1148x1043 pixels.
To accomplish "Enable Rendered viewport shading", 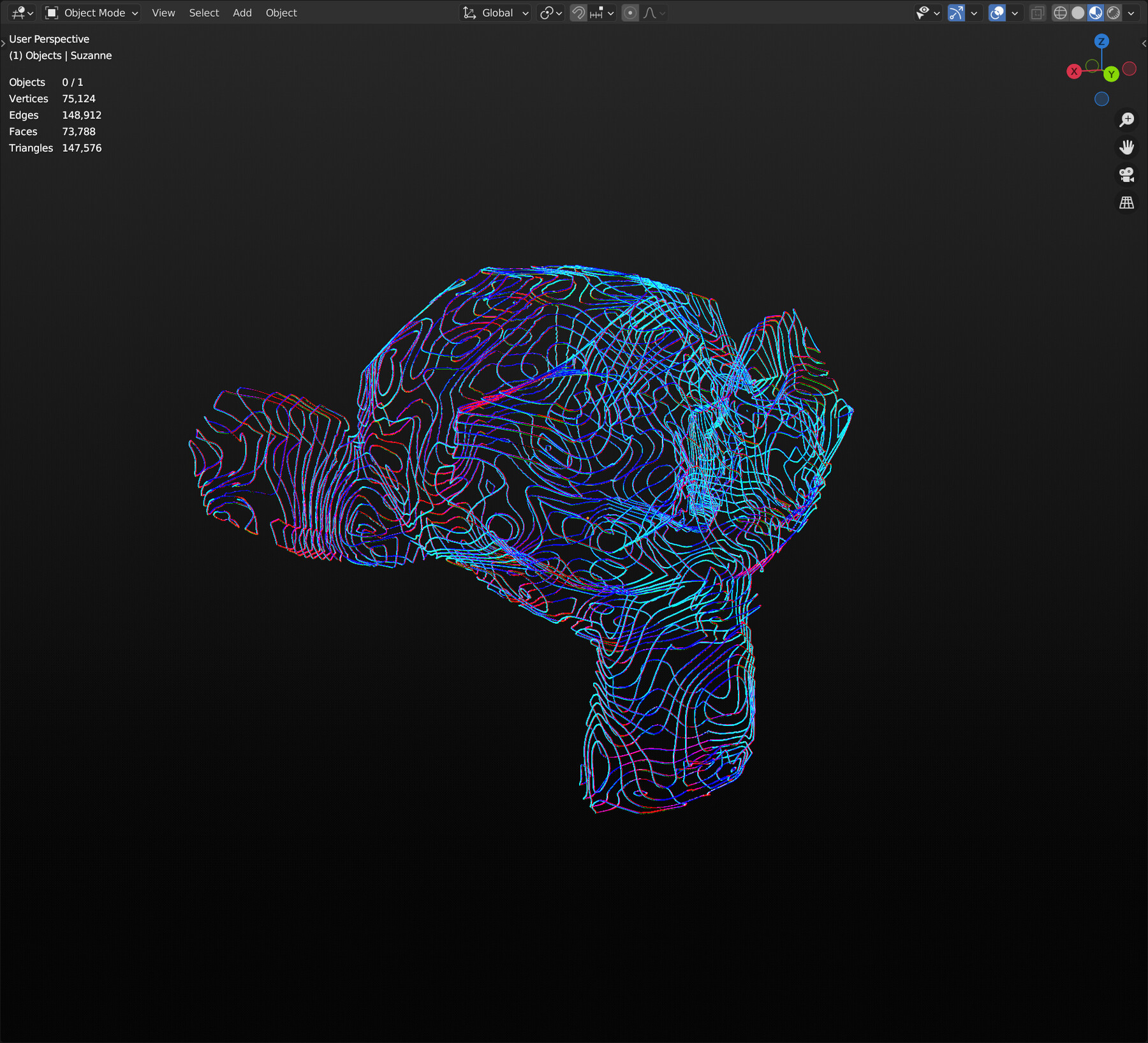I will 1113,12.
